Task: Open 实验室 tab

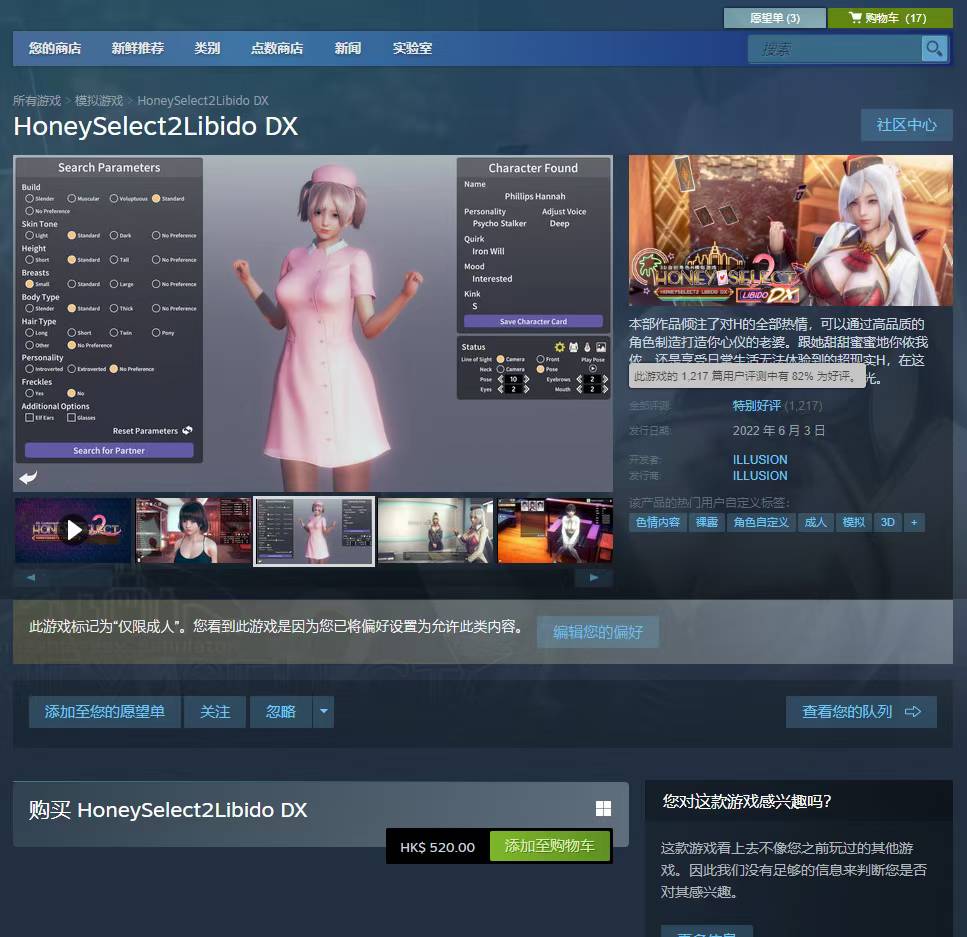Action: 413,48
